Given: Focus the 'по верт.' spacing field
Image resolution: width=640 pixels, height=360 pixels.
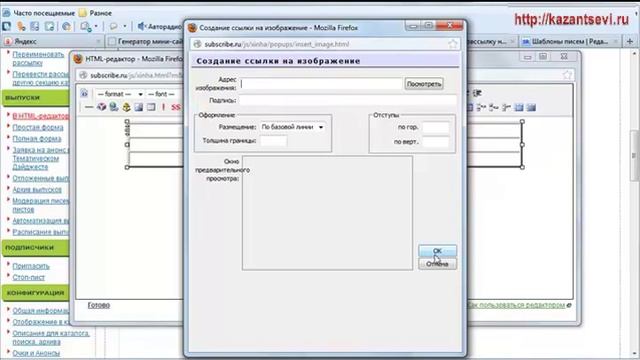Looking at the screenshot, I should [436, 142].
